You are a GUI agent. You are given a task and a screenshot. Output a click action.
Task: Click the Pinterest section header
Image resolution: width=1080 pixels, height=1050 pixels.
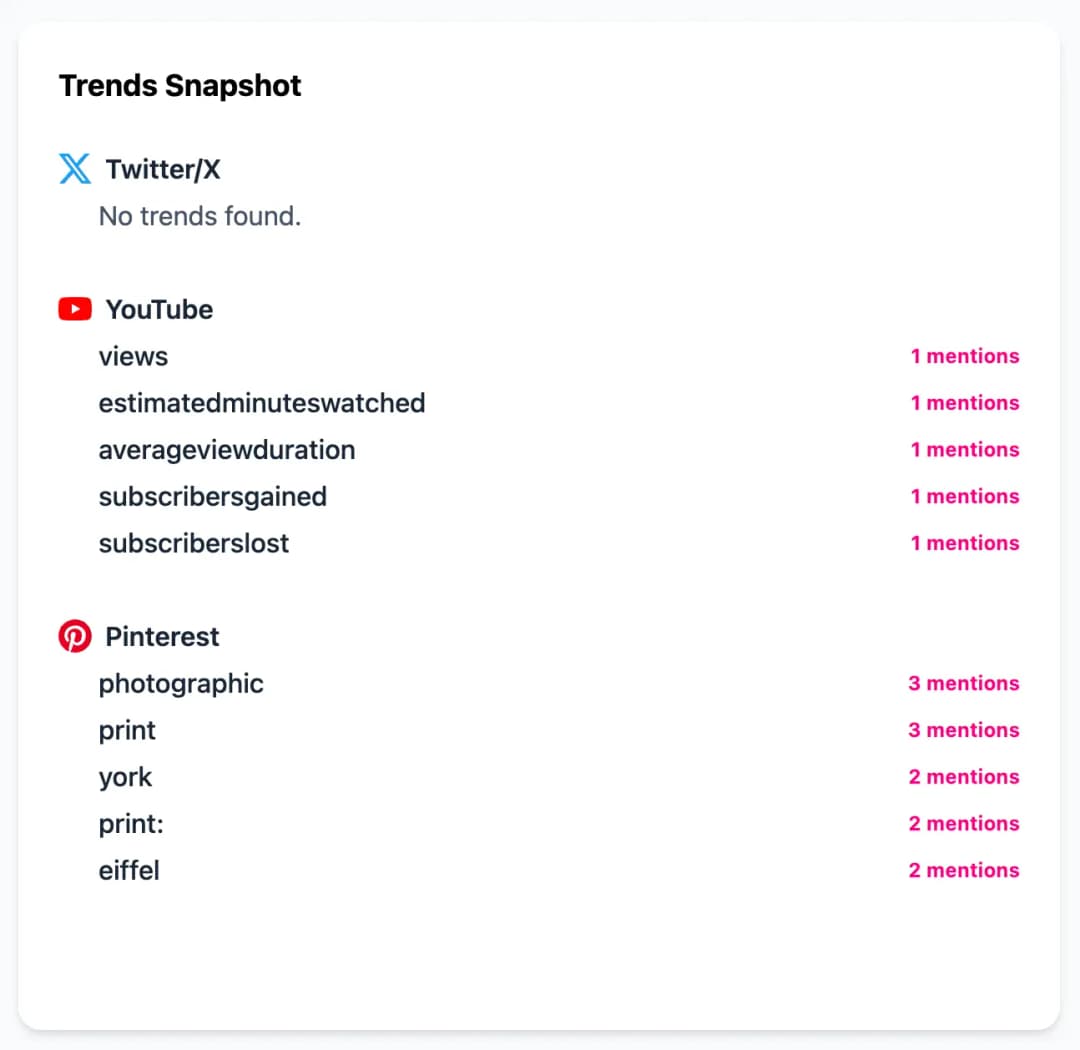(162, 636)
